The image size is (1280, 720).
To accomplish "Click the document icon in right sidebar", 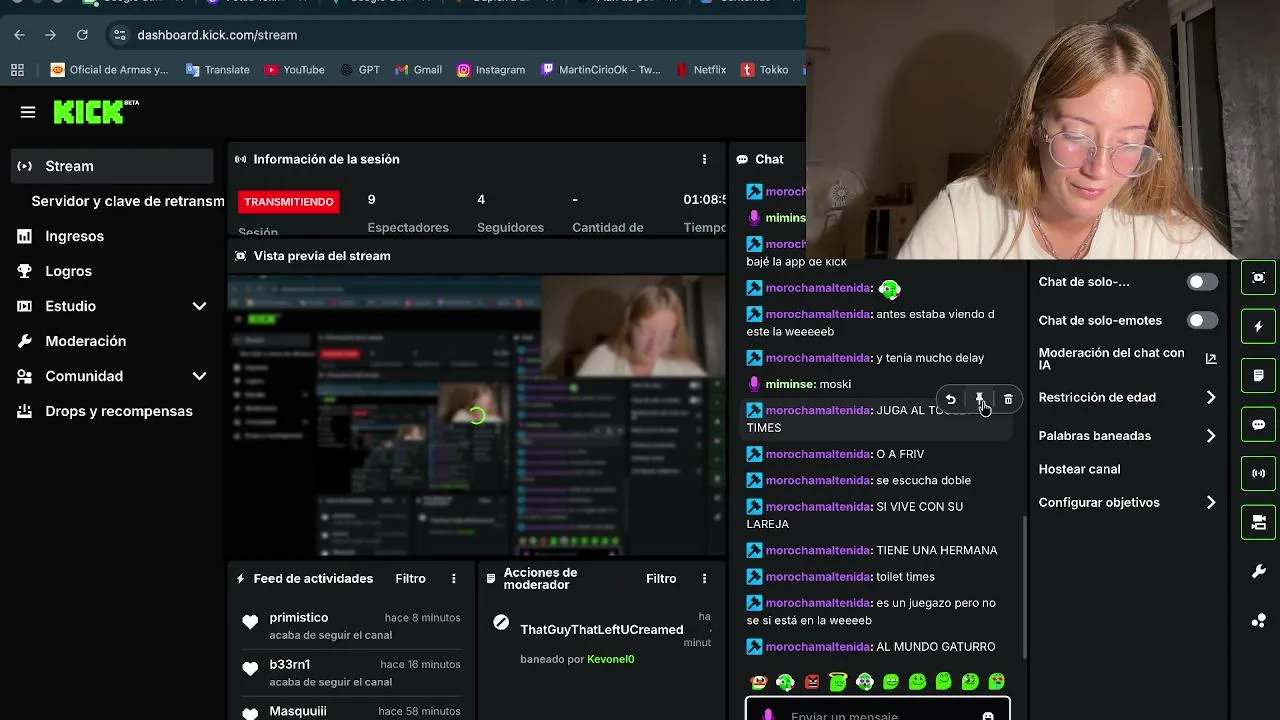I will (1258, 376).
